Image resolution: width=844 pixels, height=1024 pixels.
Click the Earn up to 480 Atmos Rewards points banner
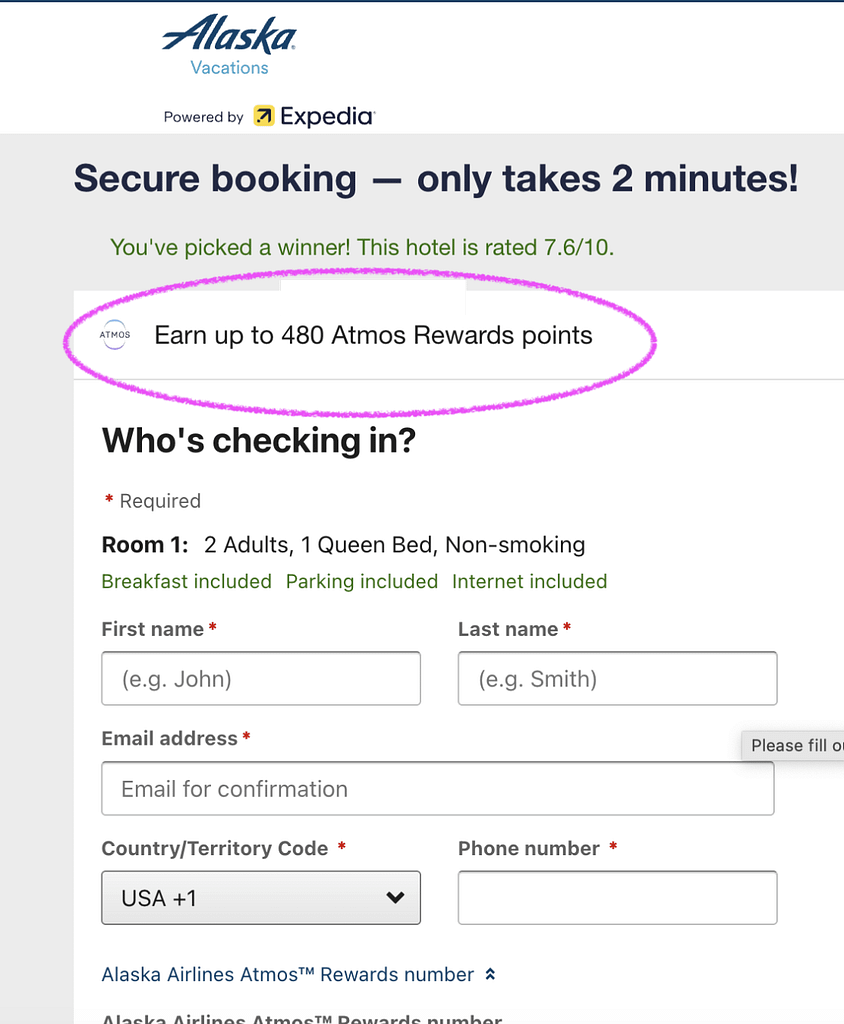373,335
